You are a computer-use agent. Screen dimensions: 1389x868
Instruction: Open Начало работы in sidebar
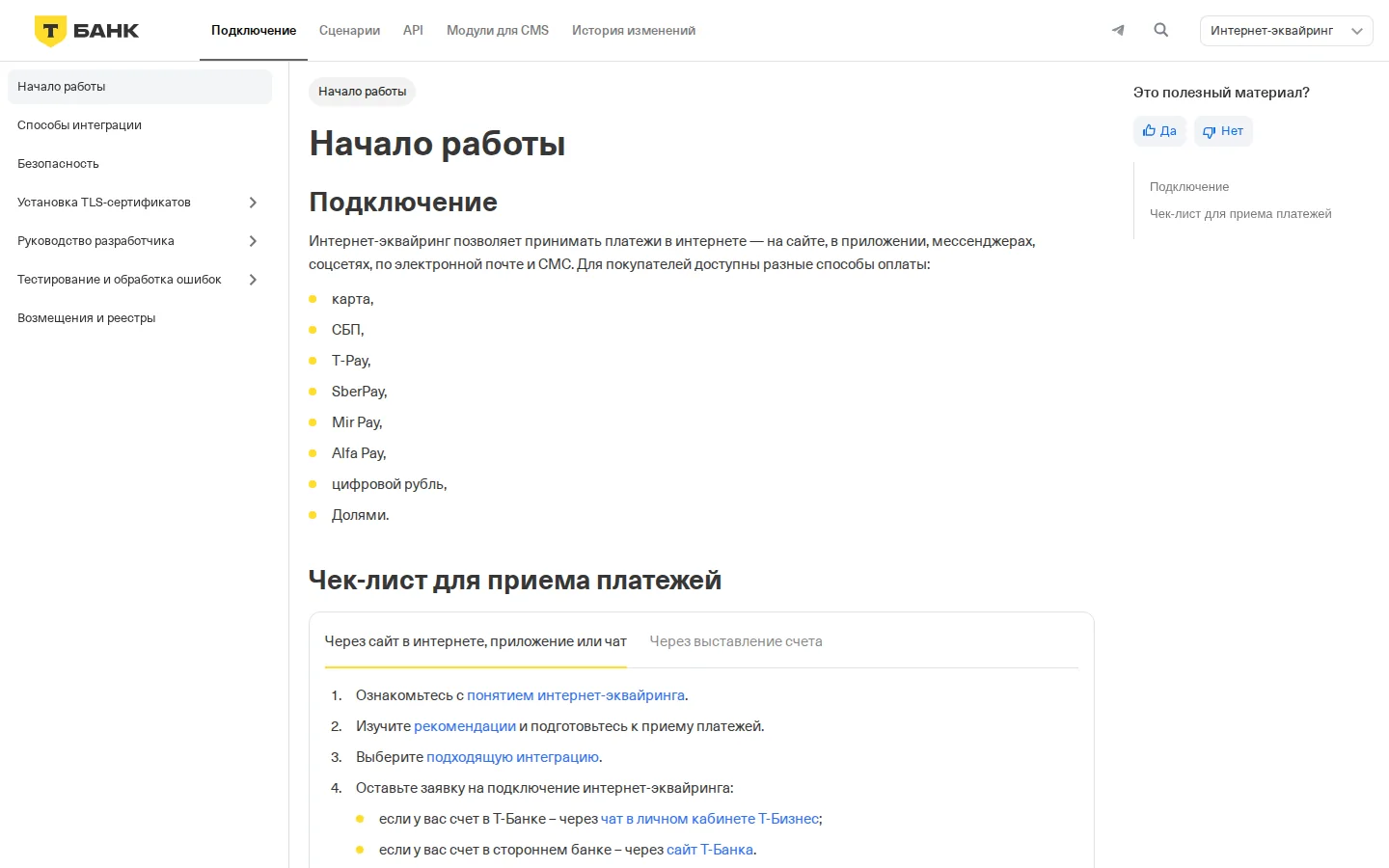(140, 87)
